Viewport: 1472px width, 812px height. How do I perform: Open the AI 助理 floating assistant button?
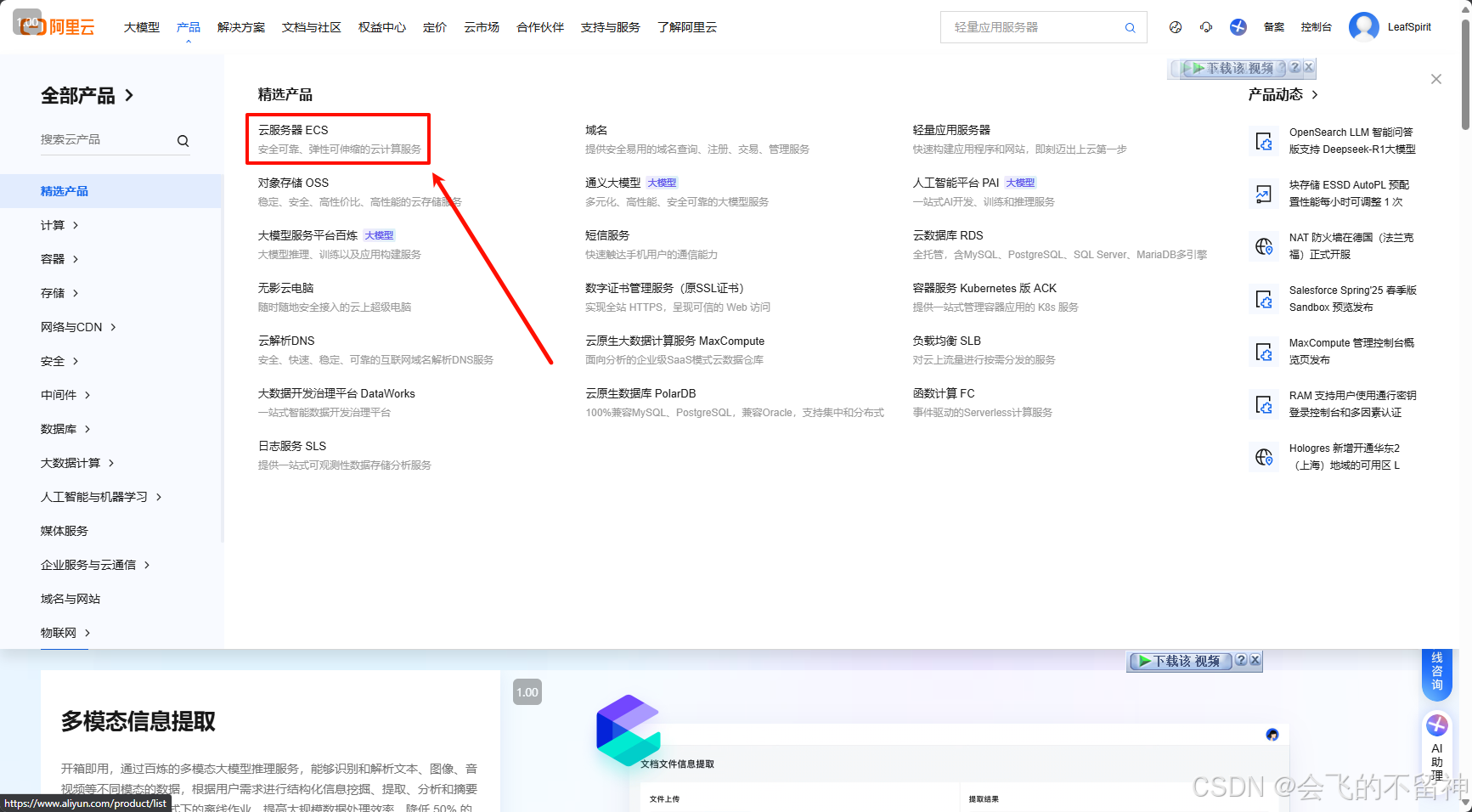1437,747
